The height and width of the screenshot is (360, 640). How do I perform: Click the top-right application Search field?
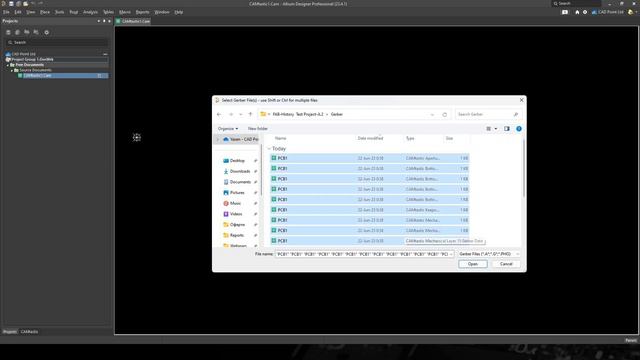pos(576,4)
